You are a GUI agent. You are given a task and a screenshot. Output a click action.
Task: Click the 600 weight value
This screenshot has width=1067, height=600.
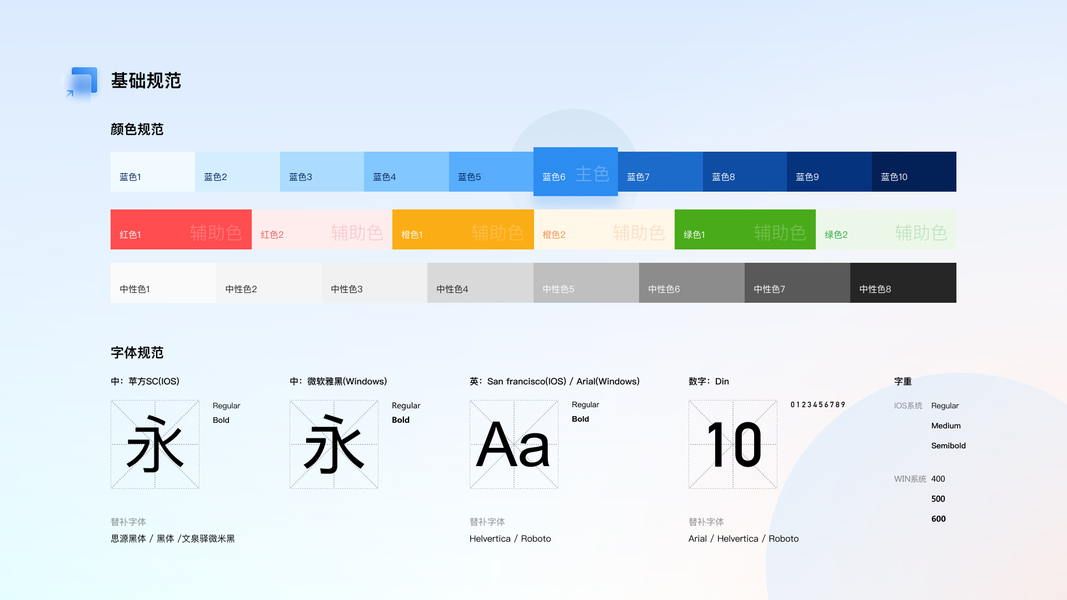[x=938, y=519]
